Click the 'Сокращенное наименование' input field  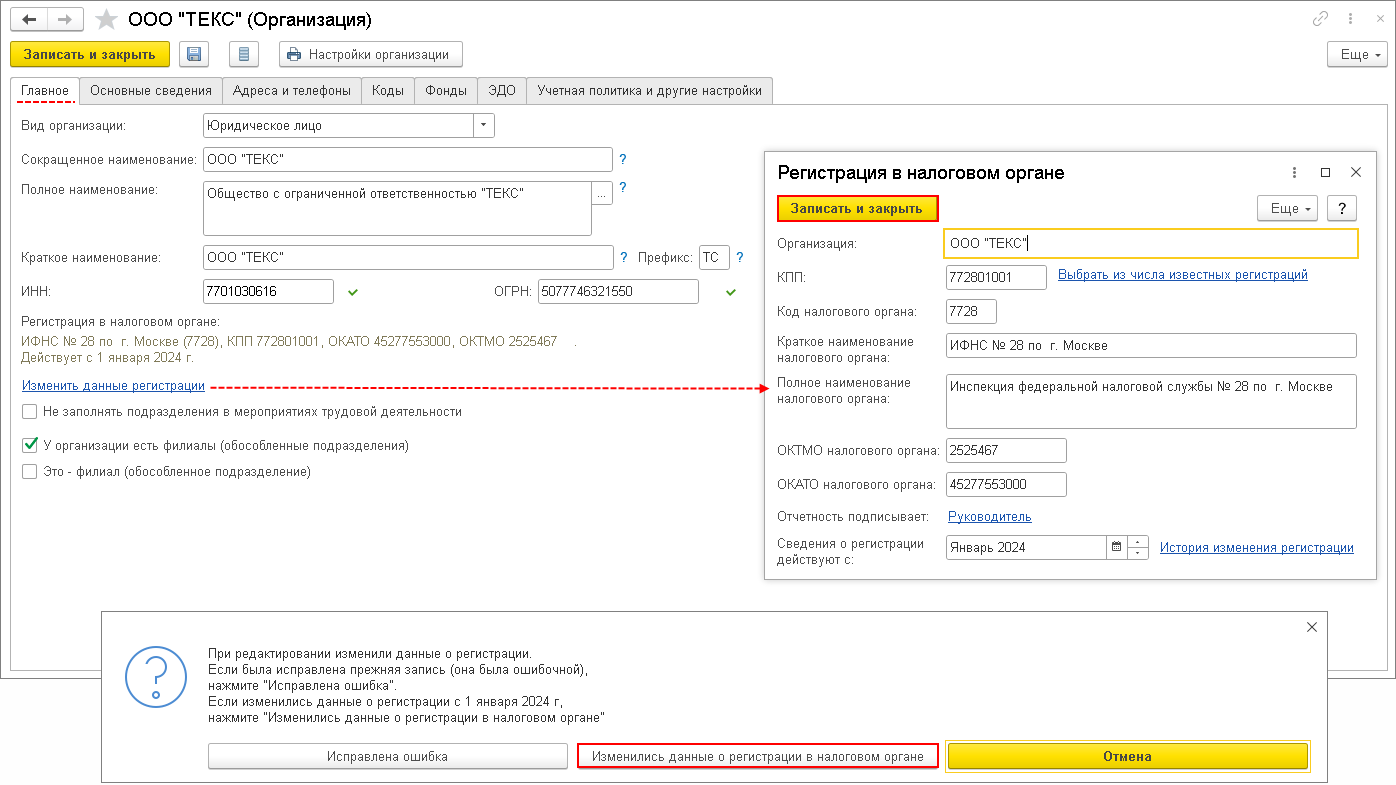[407, 159]
